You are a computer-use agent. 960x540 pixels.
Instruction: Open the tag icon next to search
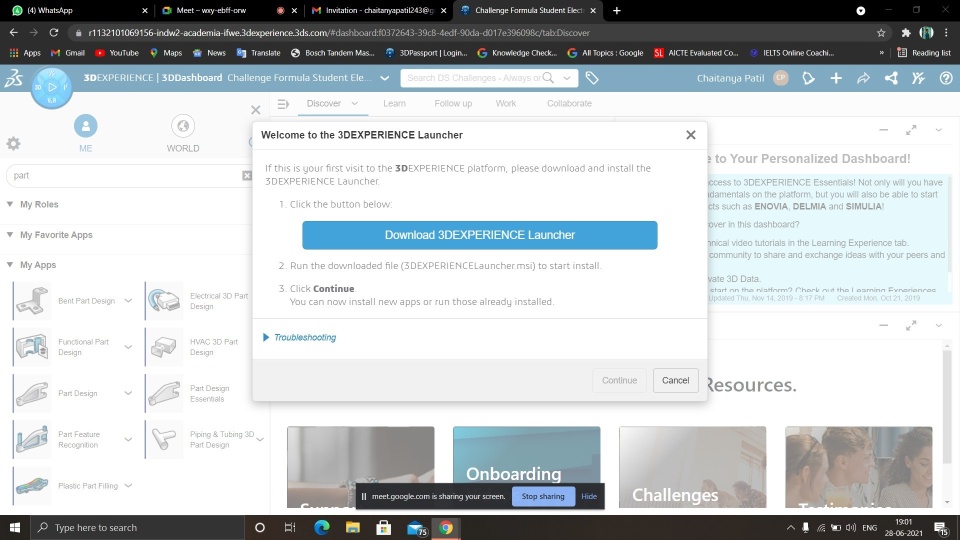pyautogui.click(x=591, y=78)
